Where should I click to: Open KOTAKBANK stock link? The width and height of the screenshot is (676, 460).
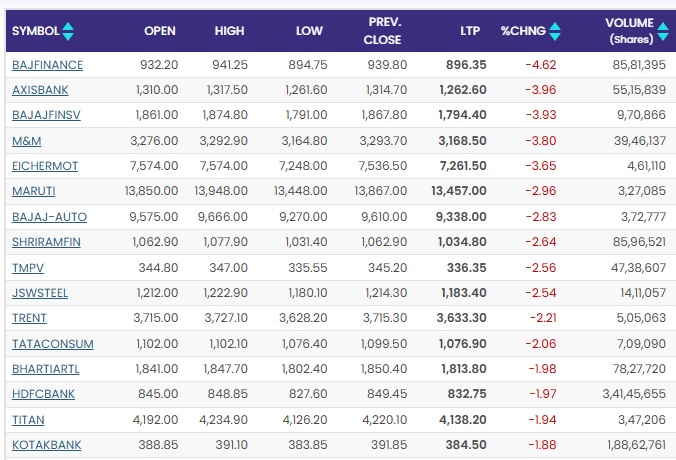pyautogui.click(x=47, y=445)
